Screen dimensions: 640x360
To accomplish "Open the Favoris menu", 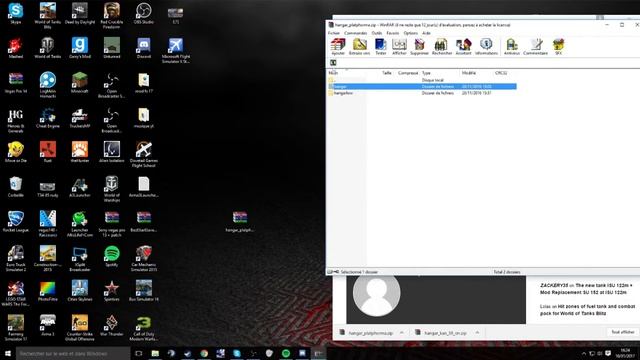I will click(393, 33).
